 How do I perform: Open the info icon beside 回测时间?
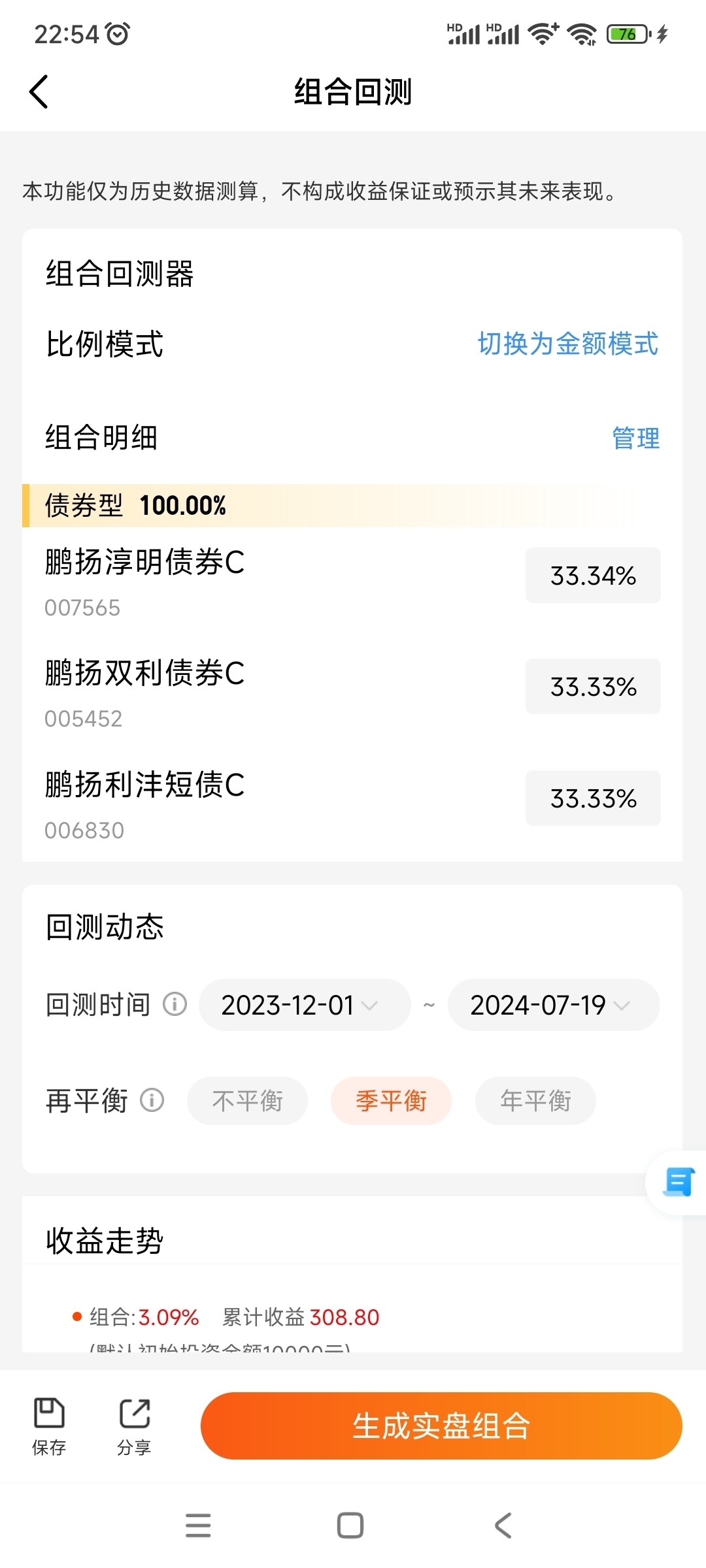click(175, 1004)
